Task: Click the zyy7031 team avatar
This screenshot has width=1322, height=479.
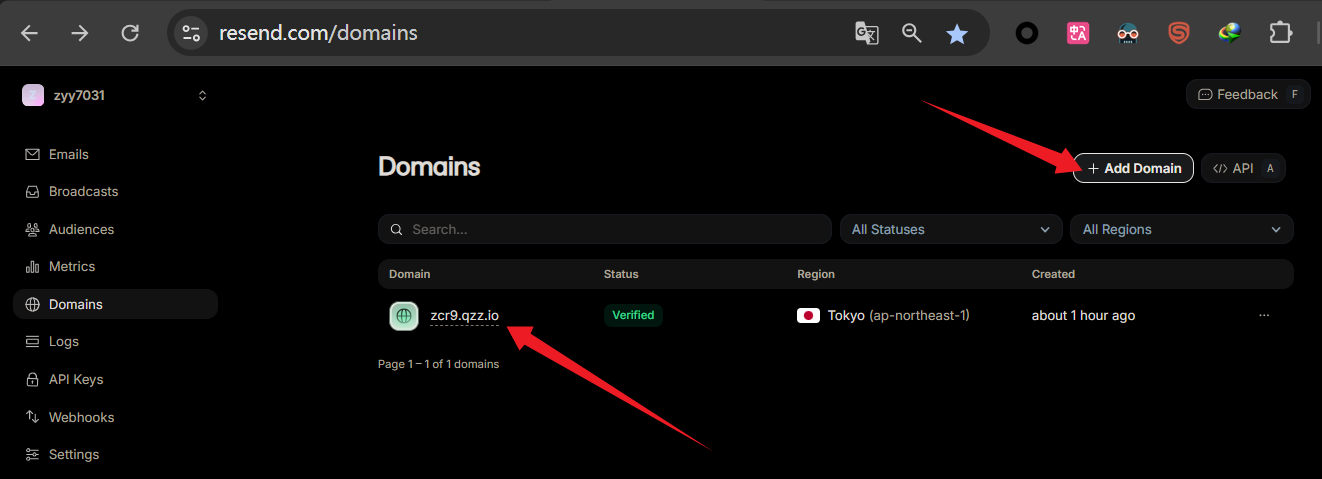Action: point(33,95)
